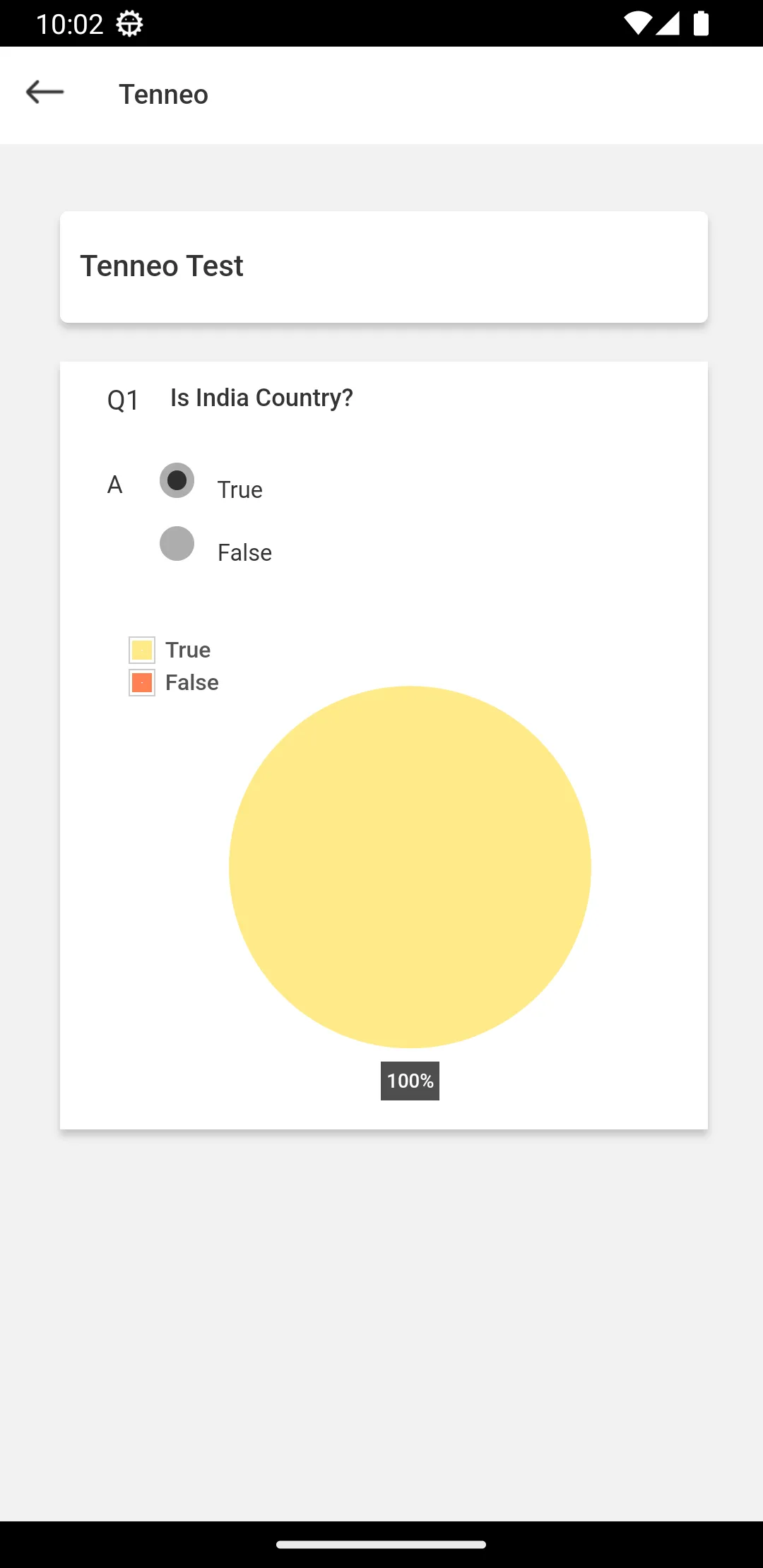763x1568 pixels.
Task: Select the False radio button
Action: [x=177, y=544]
